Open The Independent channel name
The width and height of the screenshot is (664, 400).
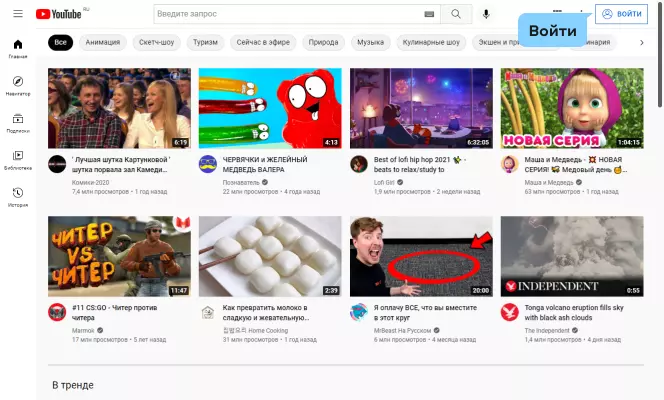click(x=547, y=331)
